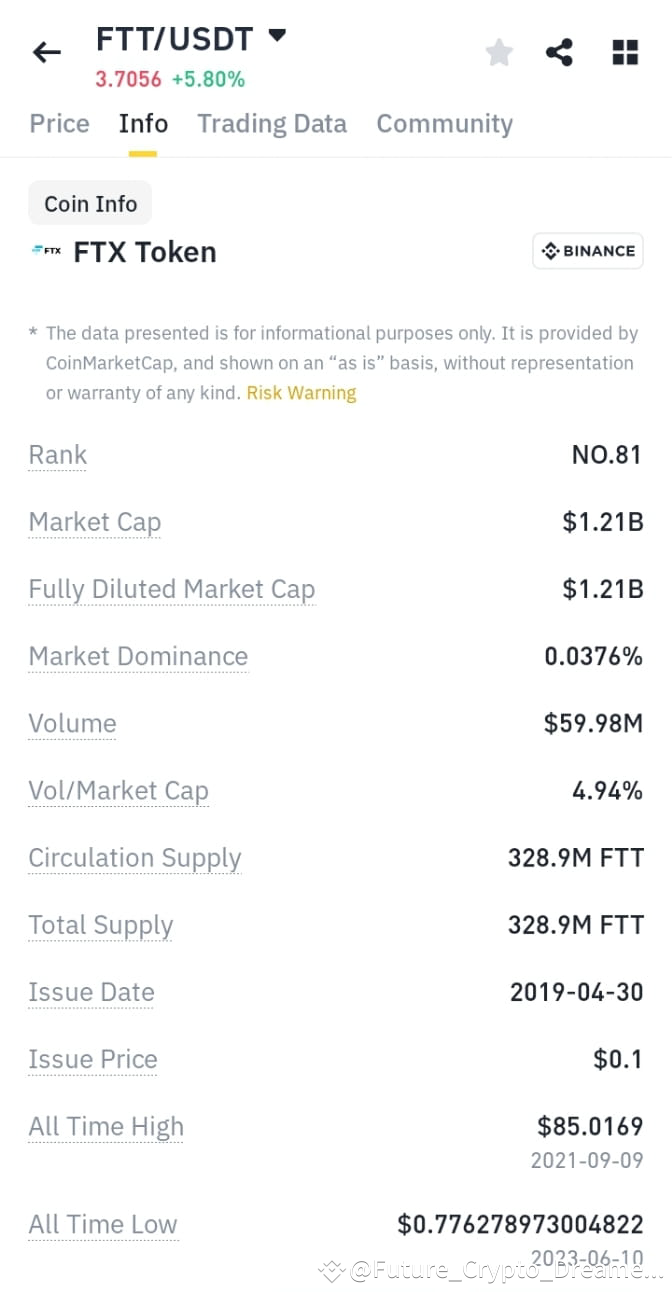
Task: Tap the Binance exchange badge
Action: 588,251
